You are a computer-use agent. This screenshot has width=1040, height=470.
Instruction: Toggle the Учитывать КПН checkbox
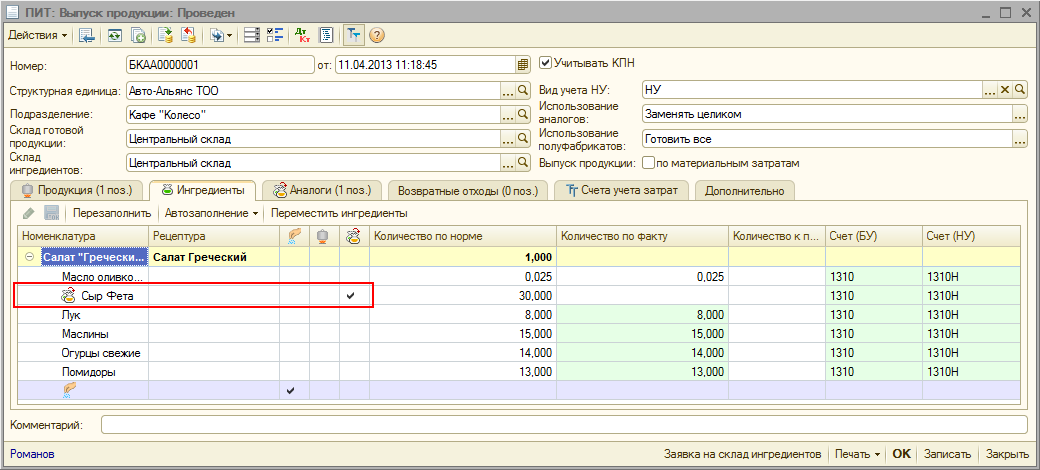pos(546,63)
